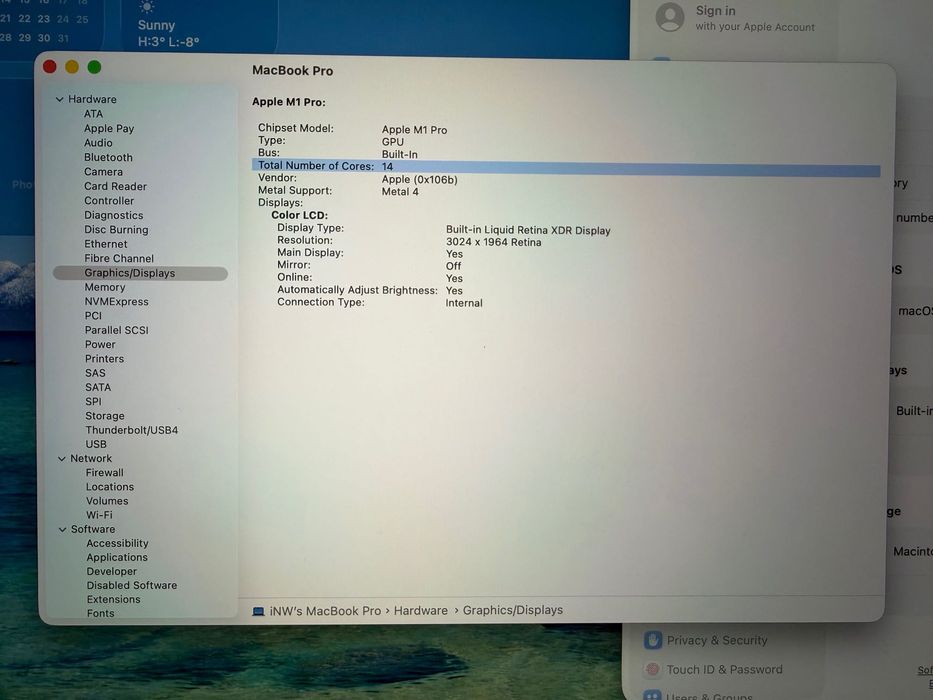Click the Vendor value Apple (0x106b)

point(419,180)
